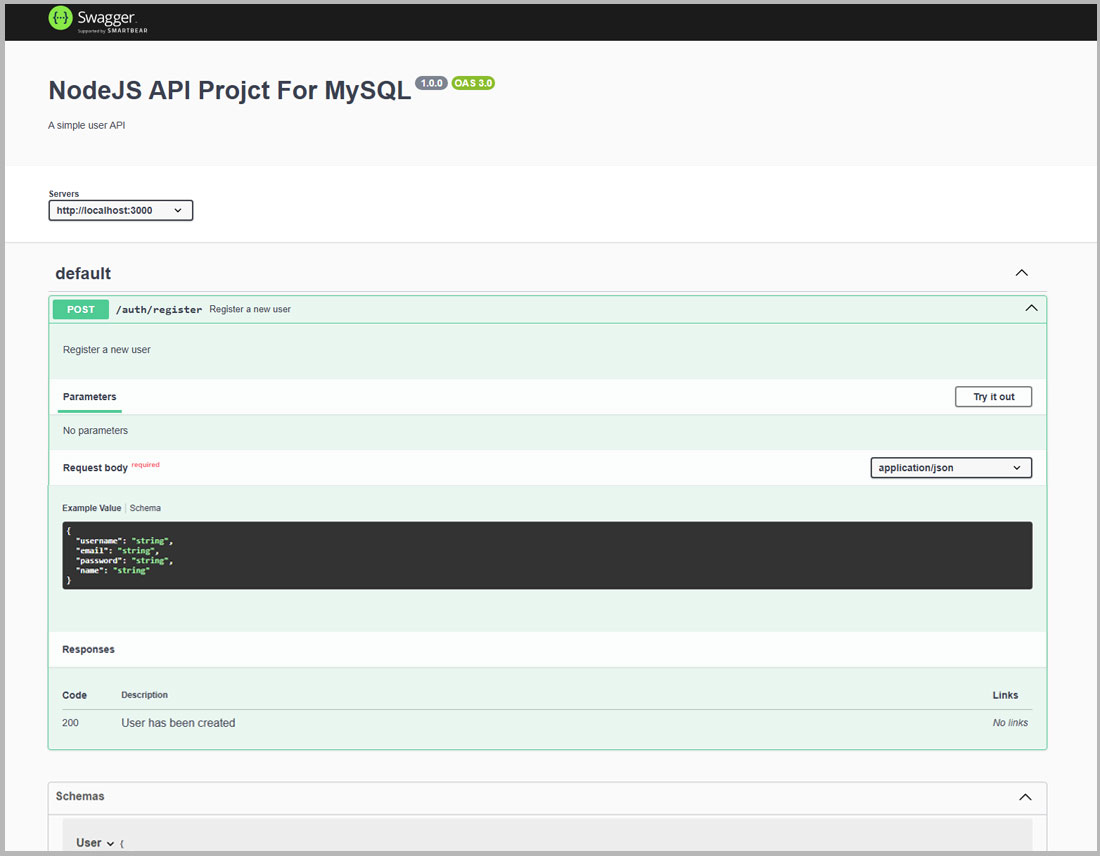Click the Schemas section heading
Viewport: 1100px width, 856px height.
point(80,796)
